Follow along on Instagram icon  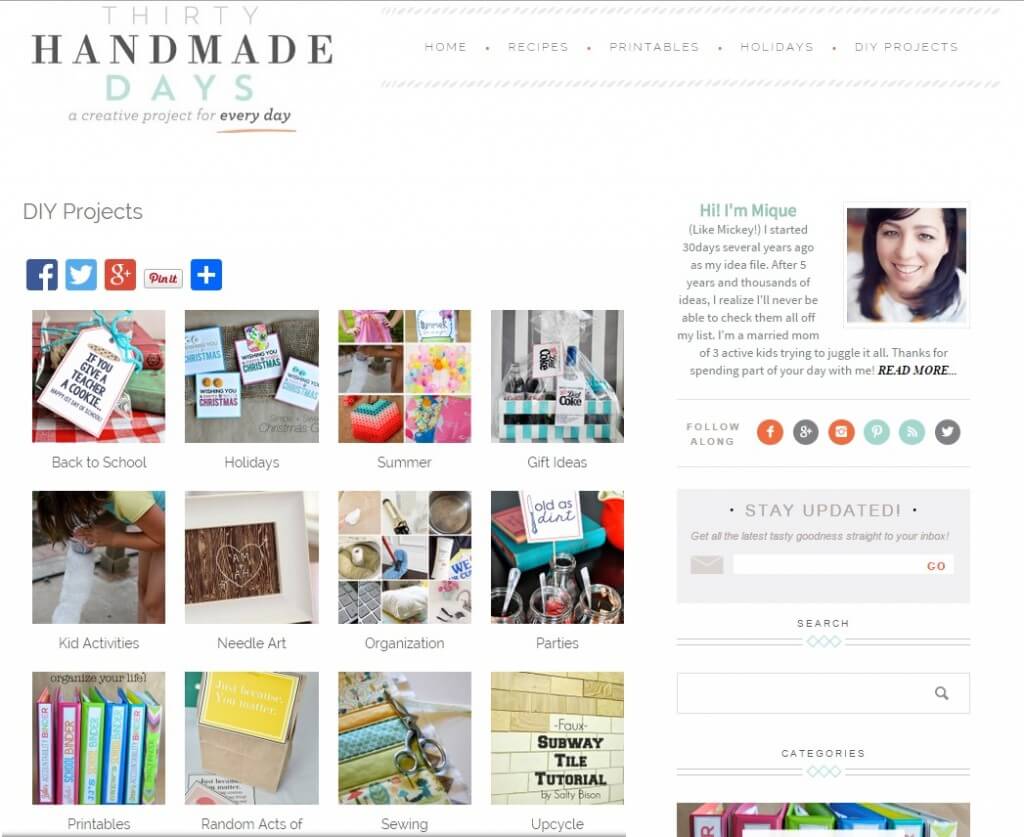pyautogui.click(x=841, y=432)
